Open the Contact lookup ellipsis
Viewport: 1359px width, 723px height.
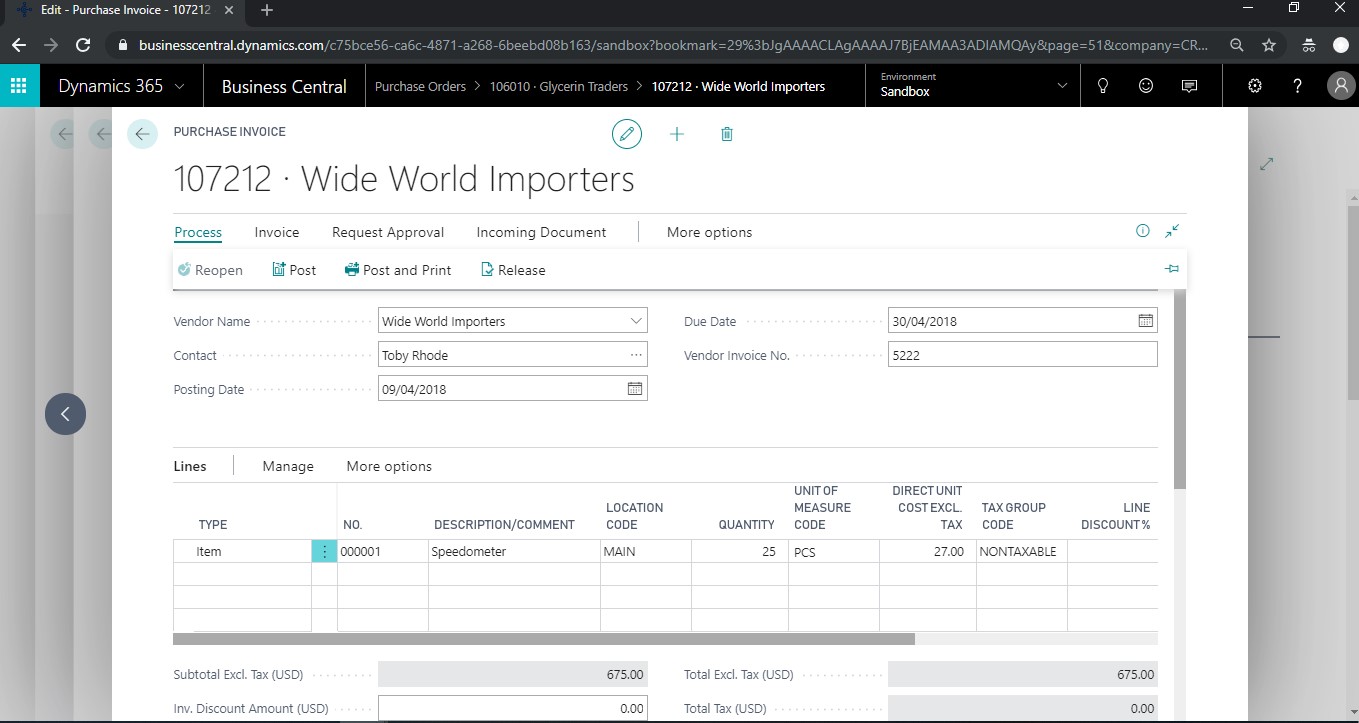point(636,355)
